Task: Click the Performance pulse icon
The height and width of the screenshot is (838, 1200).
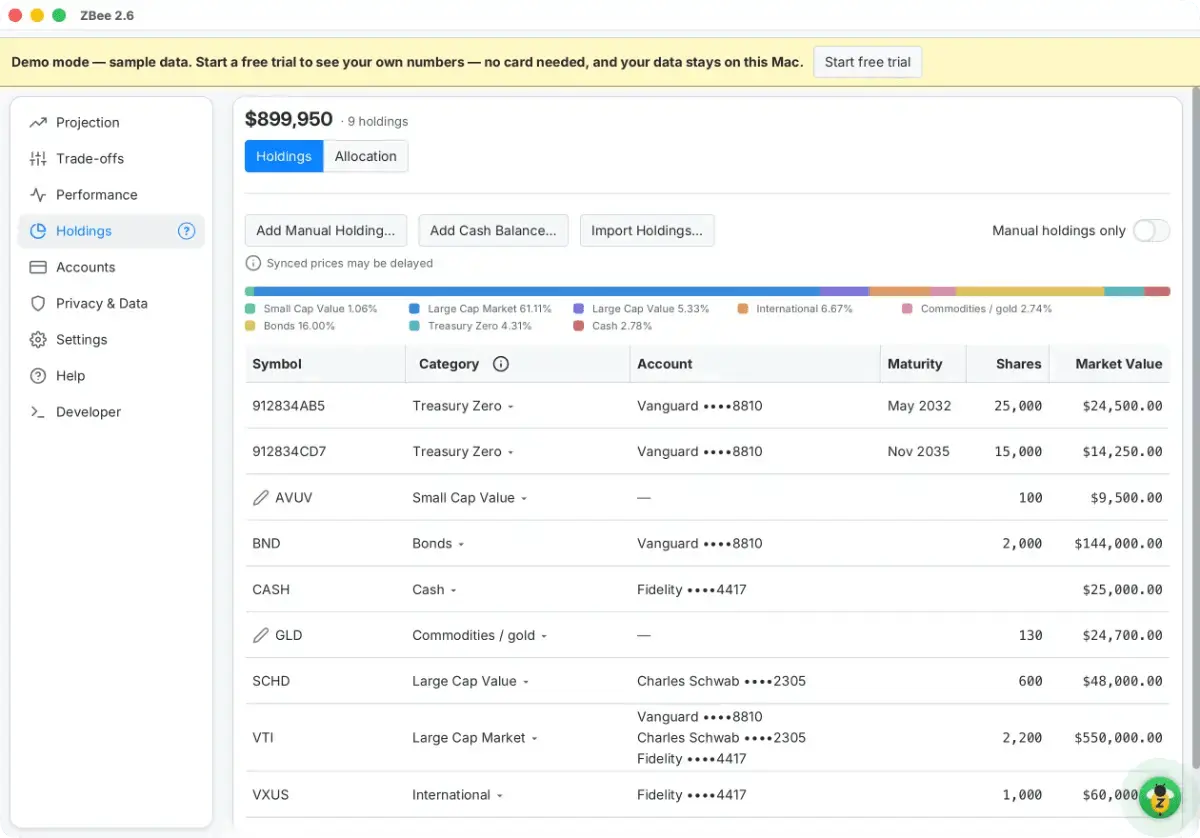Action: [38, 195]
